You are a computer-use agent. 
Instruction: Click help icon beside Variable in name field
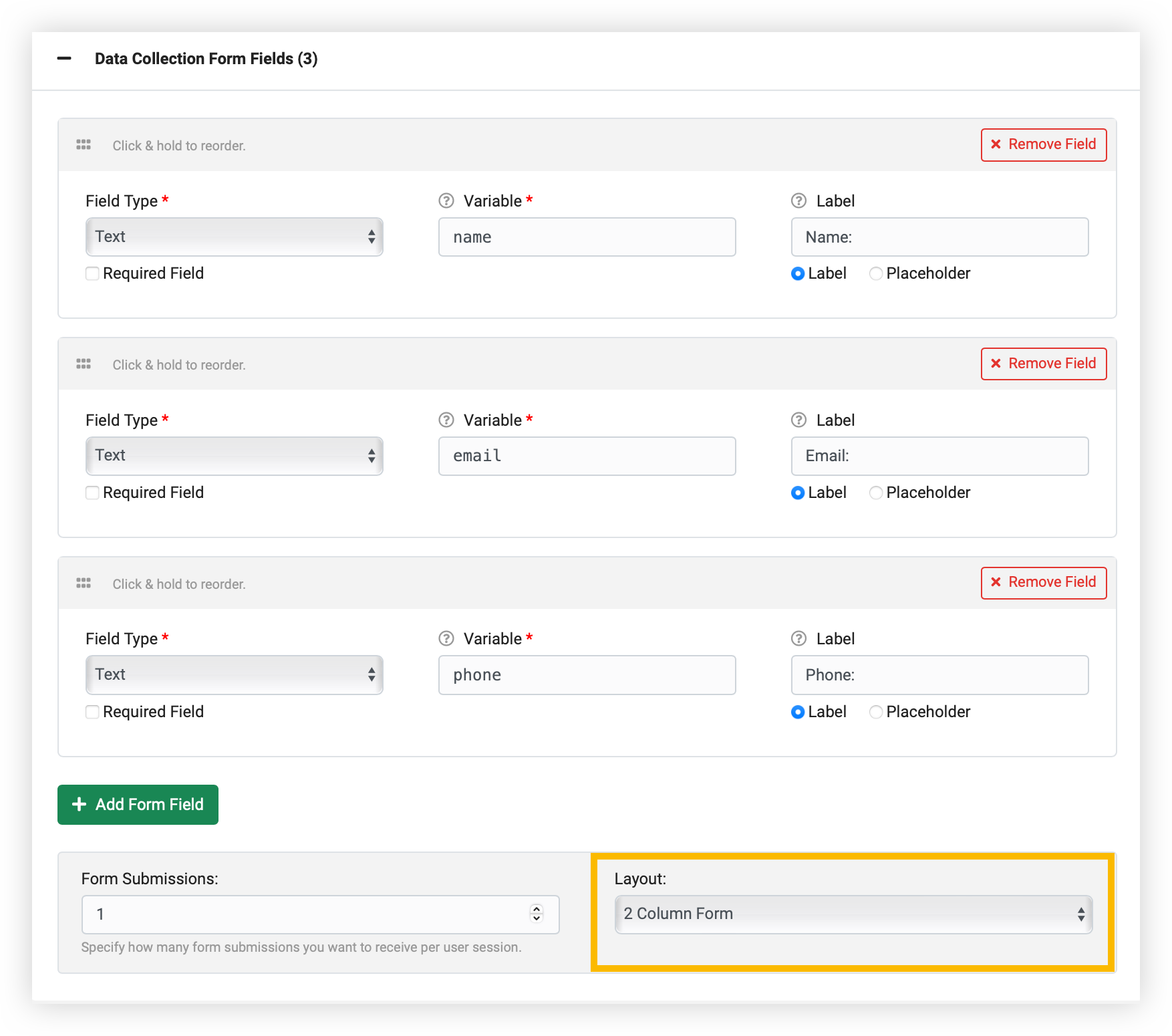coord(446,201)
